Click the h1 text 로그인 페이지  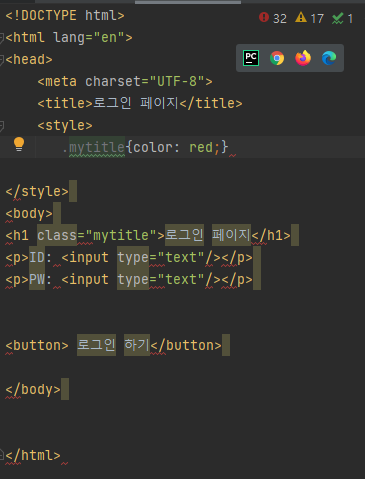[x=208, y=235]
